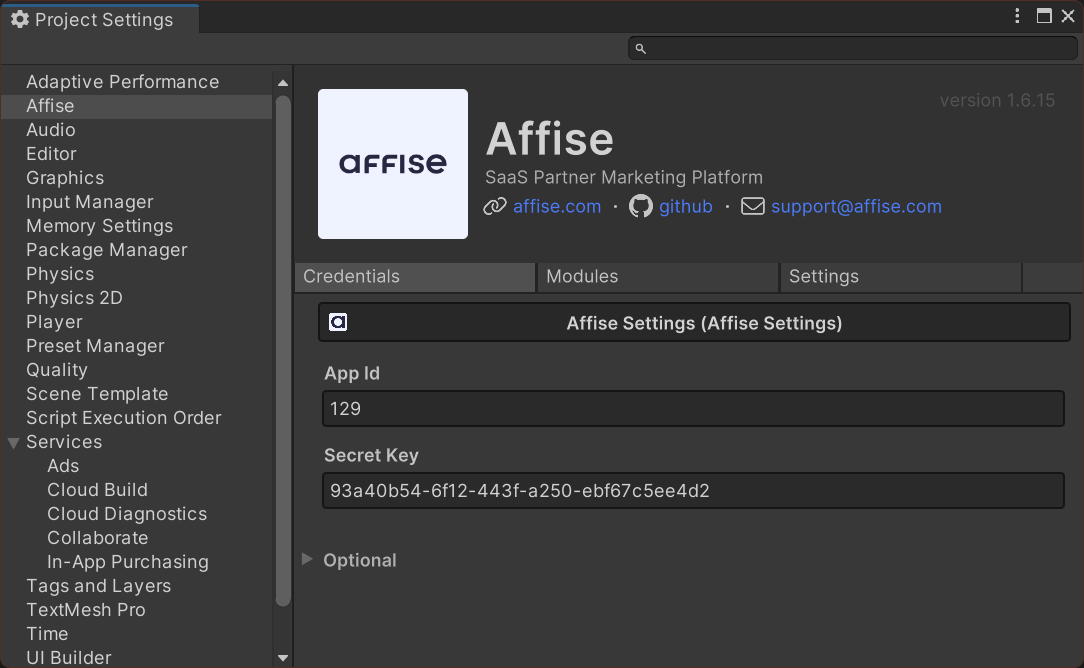The image size is (1084, 668).
Task: Collapse the Services tree in the sidebar
Action: coord(14,441)
